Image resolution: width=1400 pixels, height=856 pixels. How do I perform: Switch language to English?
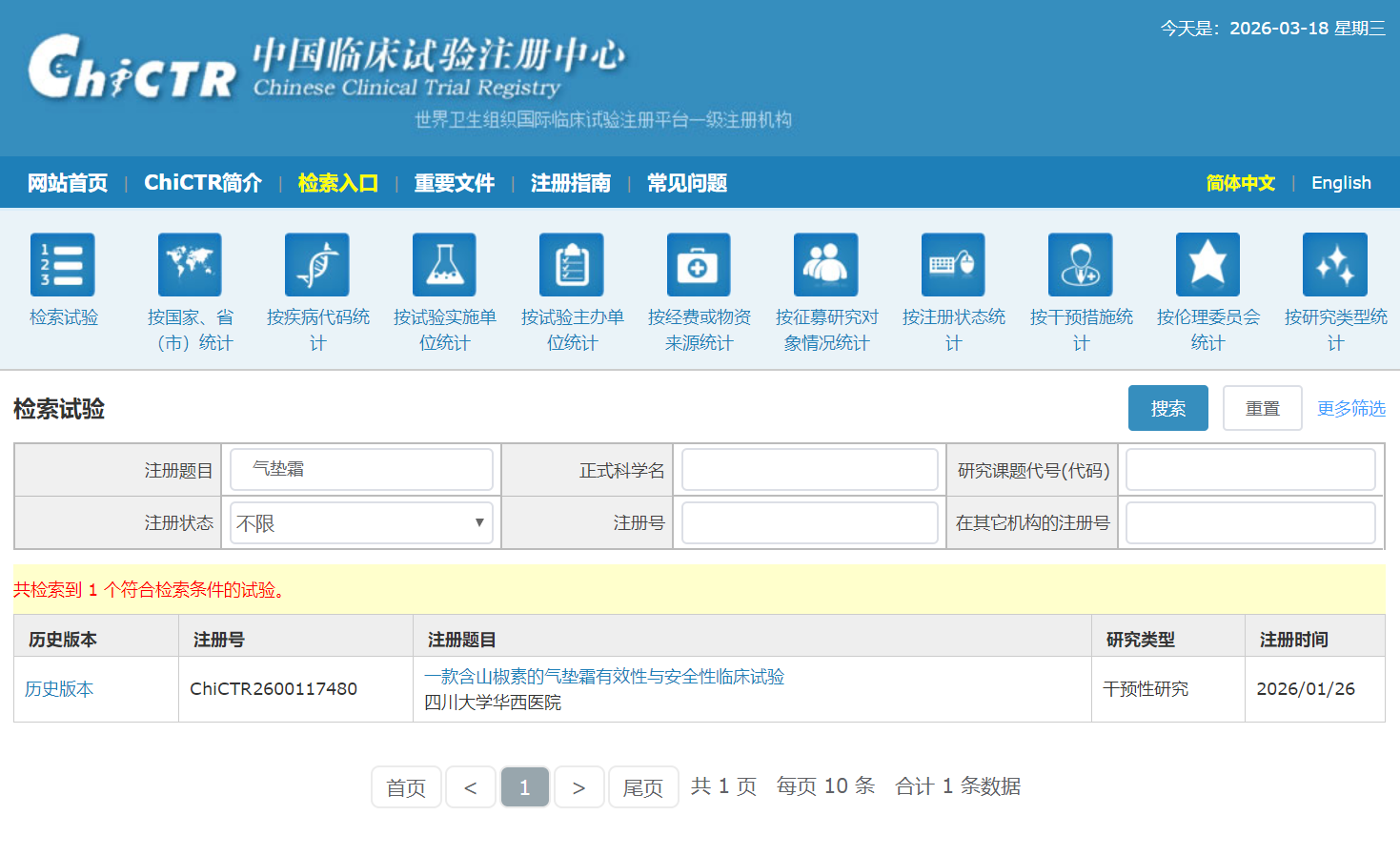point(1341,183)
